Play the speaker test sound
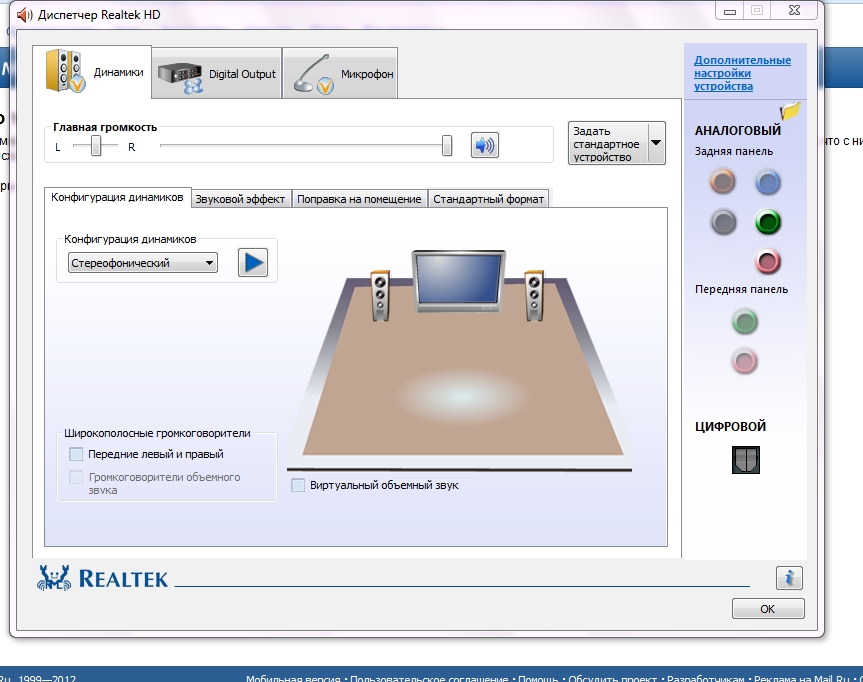This screenshot has width=863, height=682. point(253,263)
